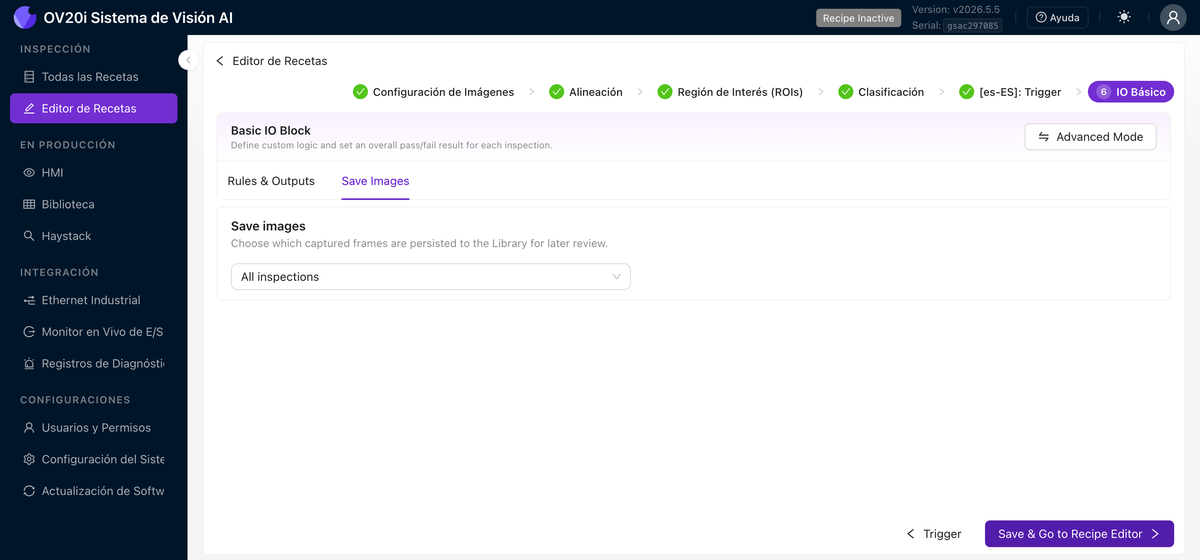Click the Recipe Inactive status badge
The width and height of the screenshot is (1200, 560).
point(859,18)
